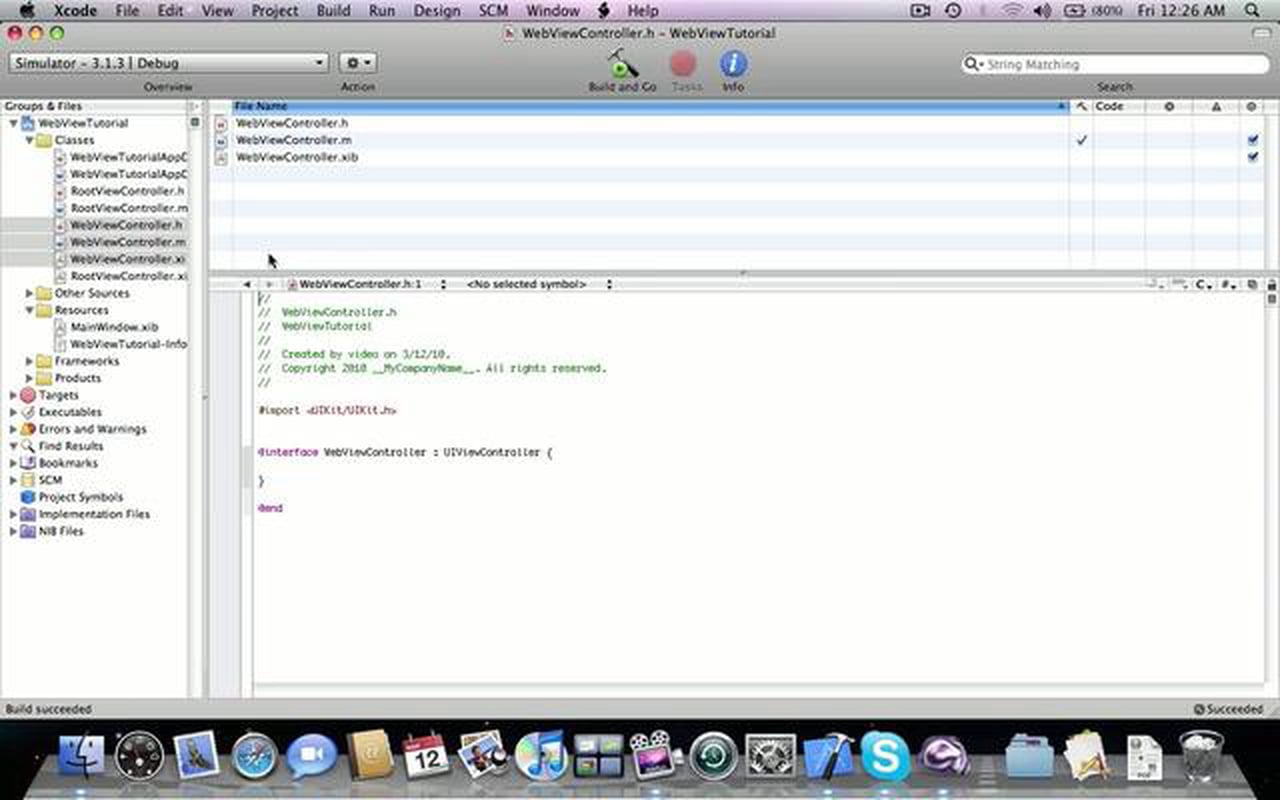Screen dimensions: 1280x800
Task: Open the Build menu
Action: [333, 11]
